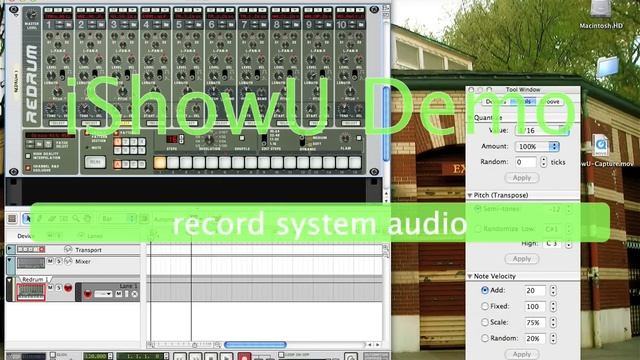Image resolution: width=640 pixels, height=360 pixels.
Task: Mute Lane 1 of Redrum track
Action: [x=119, y=294]
